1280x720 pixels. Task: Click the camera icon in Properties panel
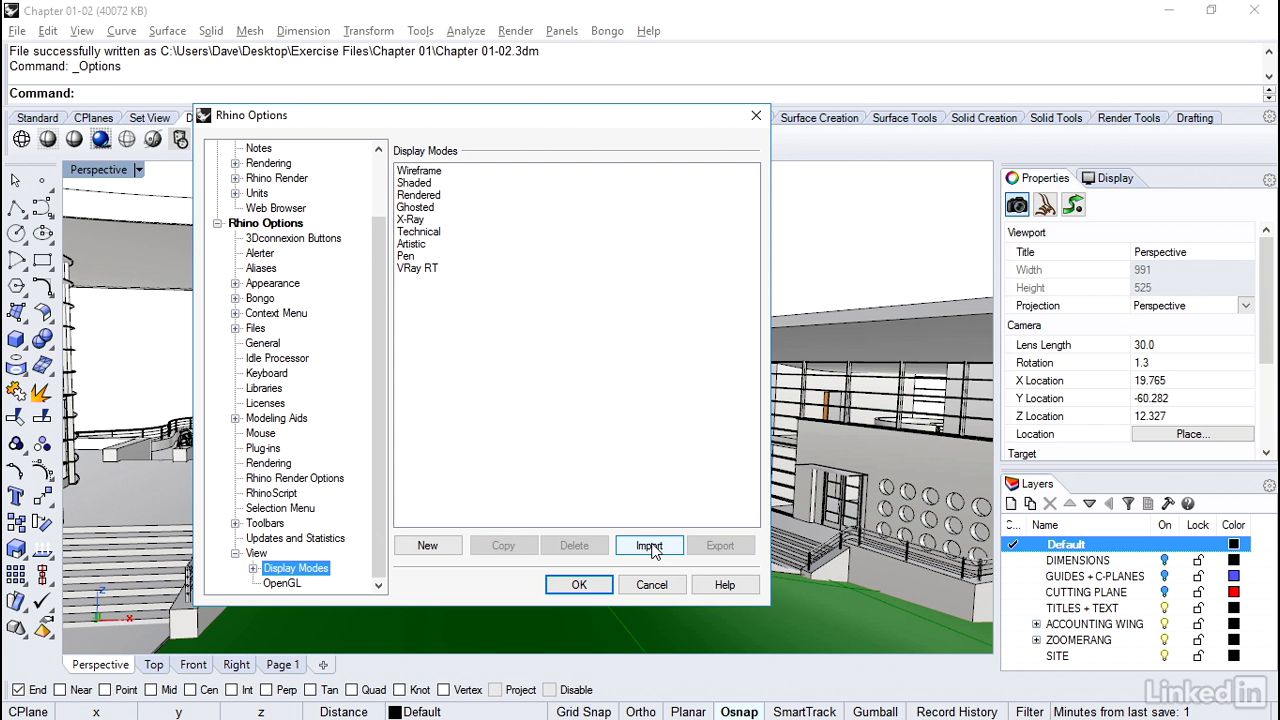click(1017, 205)
